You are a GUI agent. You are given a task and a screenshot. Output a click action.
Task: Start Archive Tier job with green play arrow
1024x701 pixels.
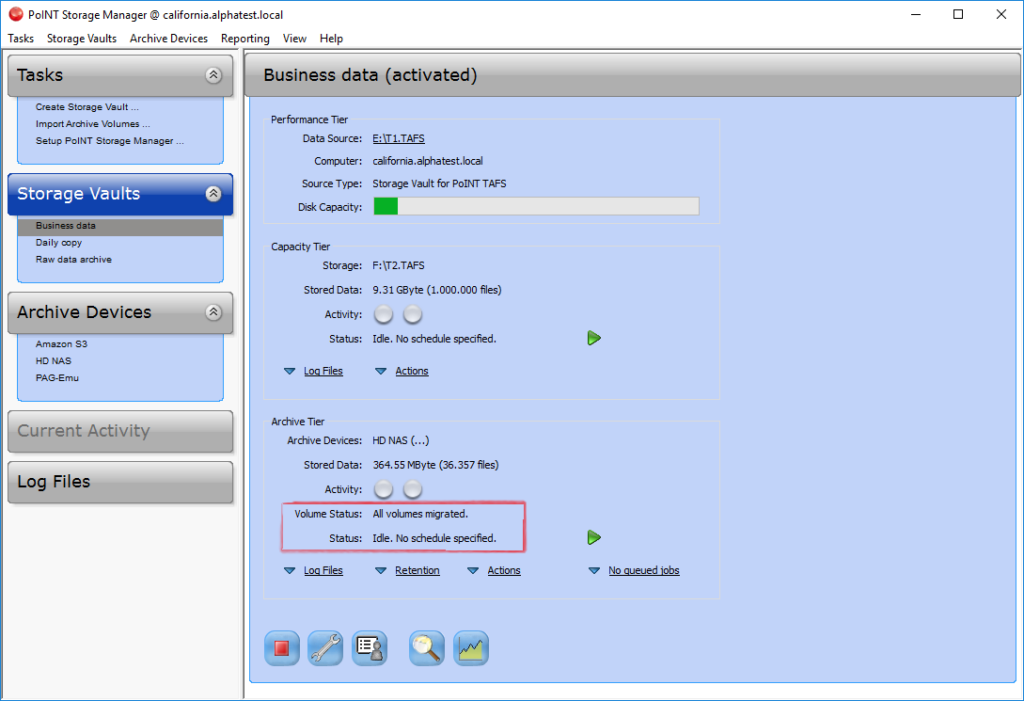click(x=594, y=538)
